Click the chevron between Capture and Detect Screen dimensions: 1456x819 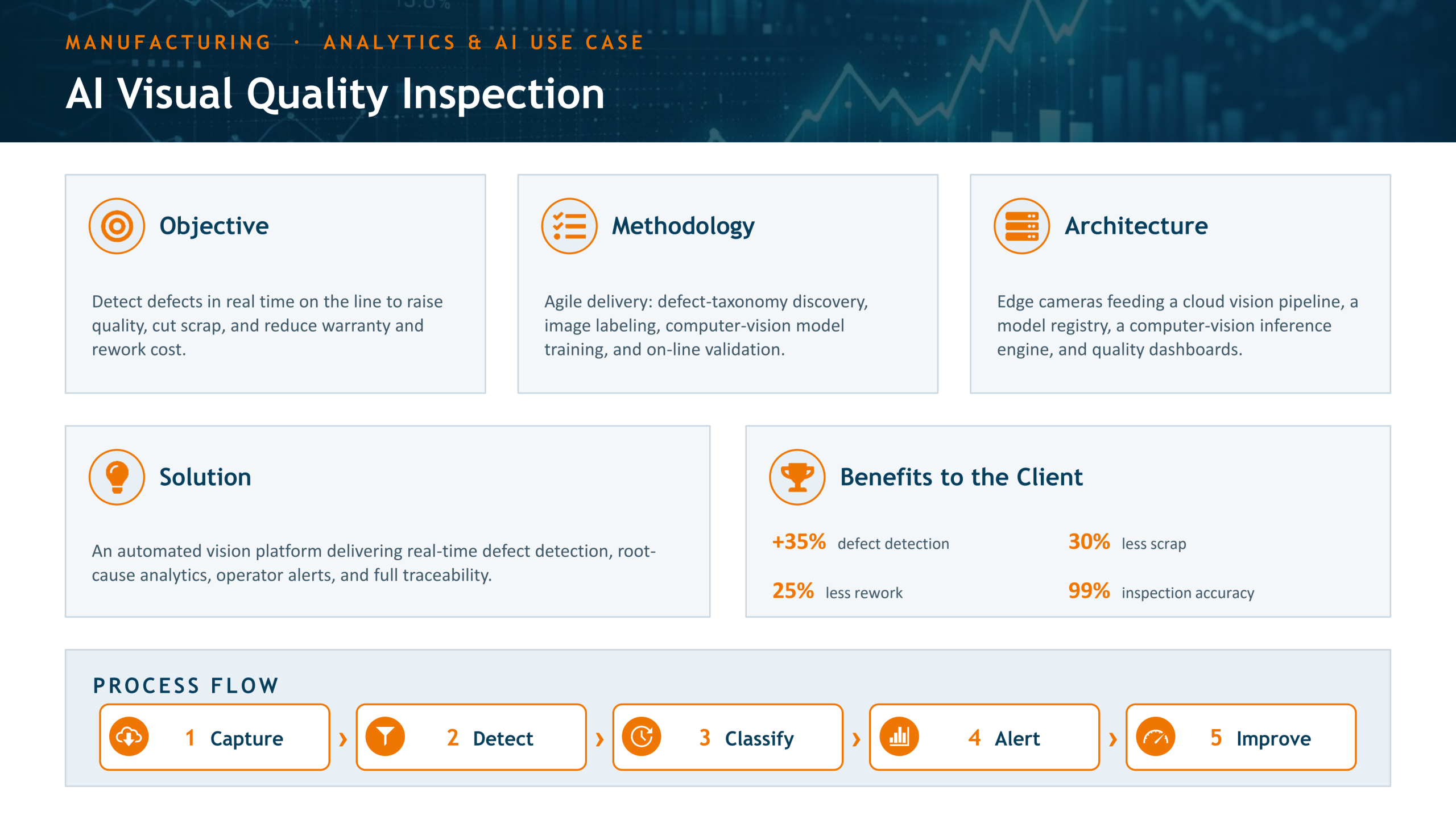(343, 739)
